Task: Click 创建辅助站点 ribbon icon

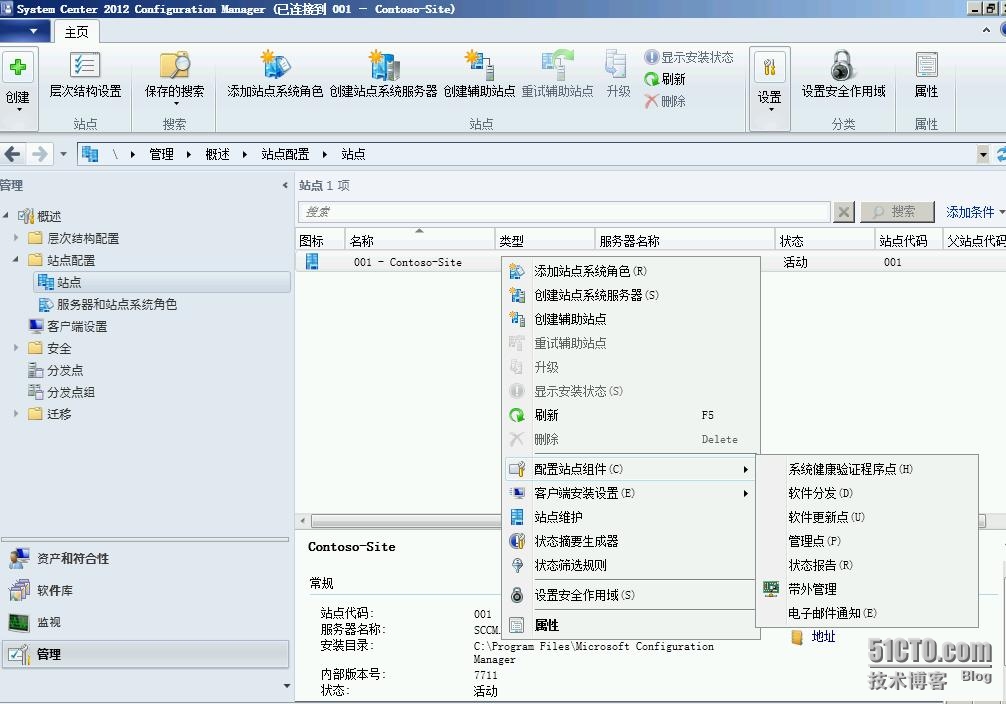Action: [479, 64]
